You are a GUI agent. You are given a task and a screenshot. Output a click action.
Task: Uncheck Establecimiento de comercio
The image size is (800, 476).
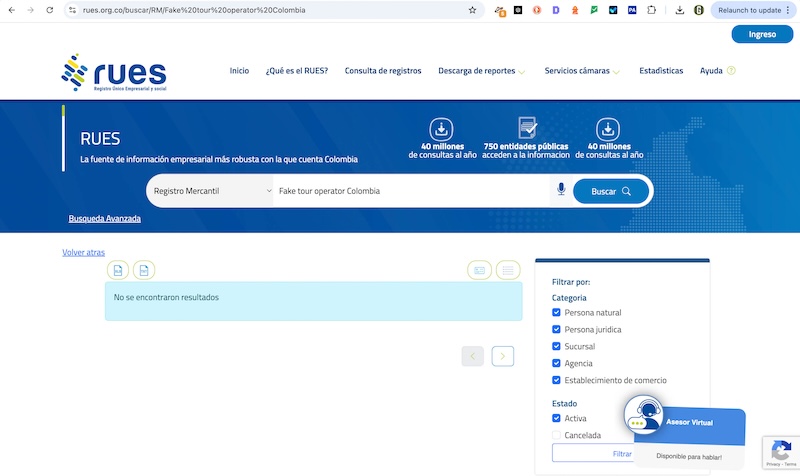(556, 380)
